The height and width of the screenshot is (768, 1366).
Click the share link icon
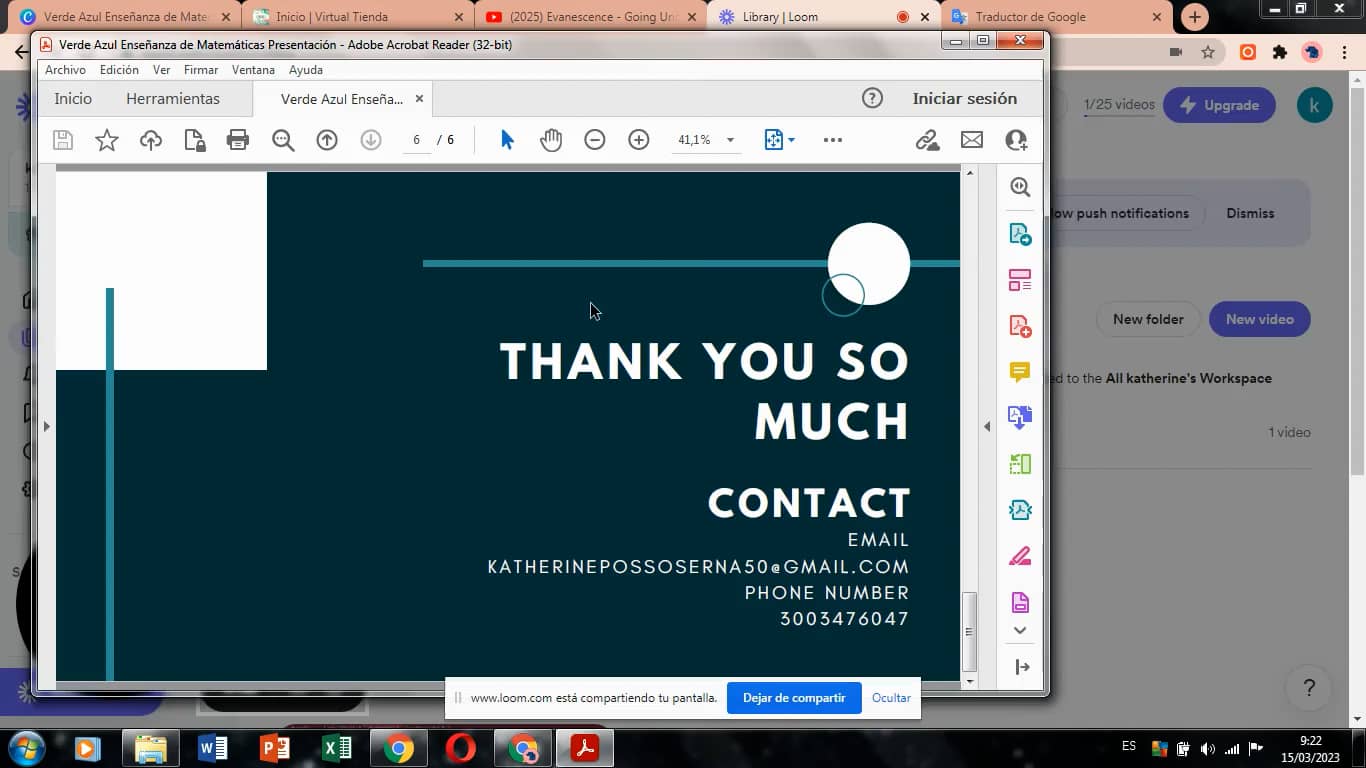pos(928,140)
